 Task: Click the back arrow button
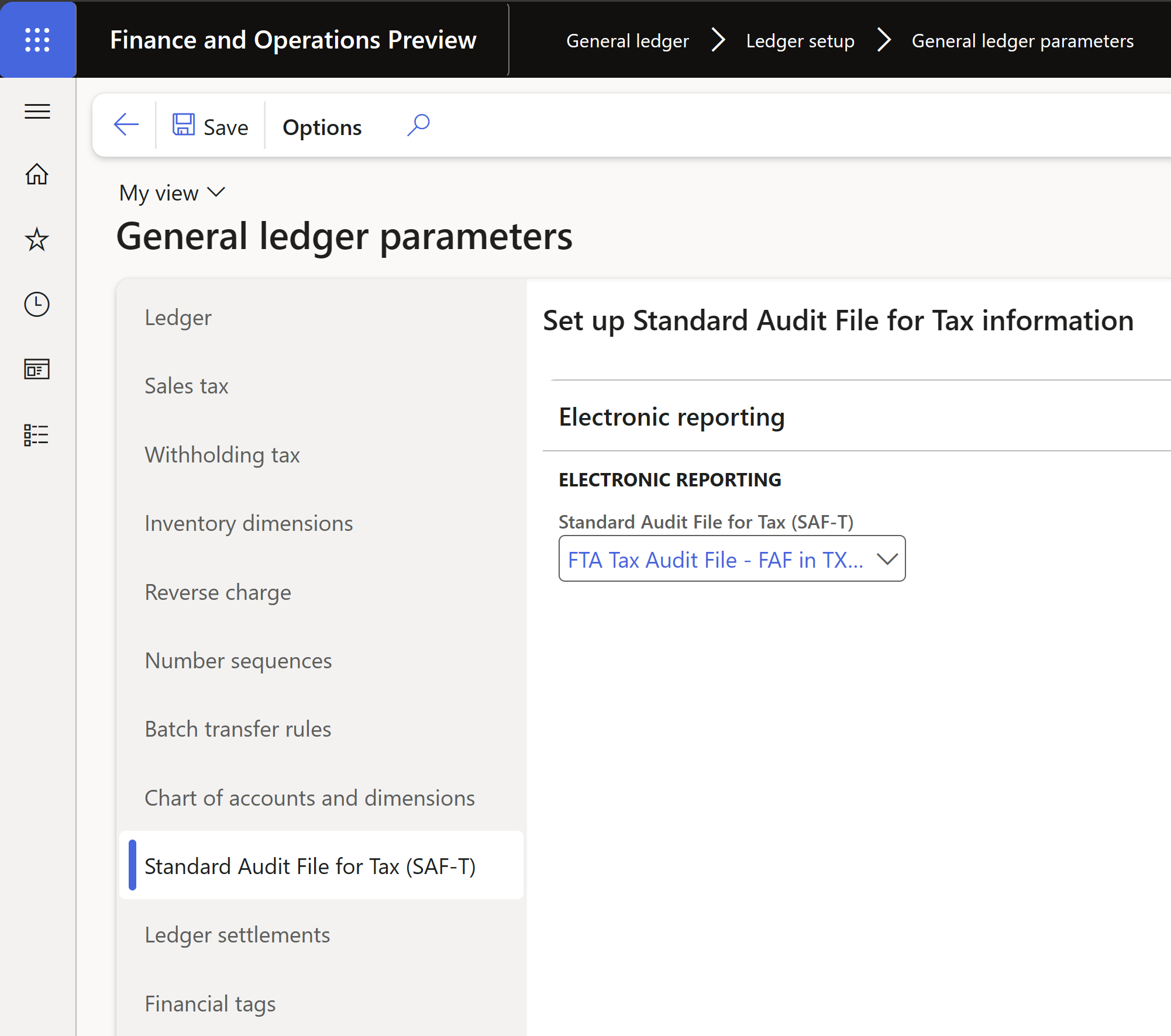pos(126,125)
